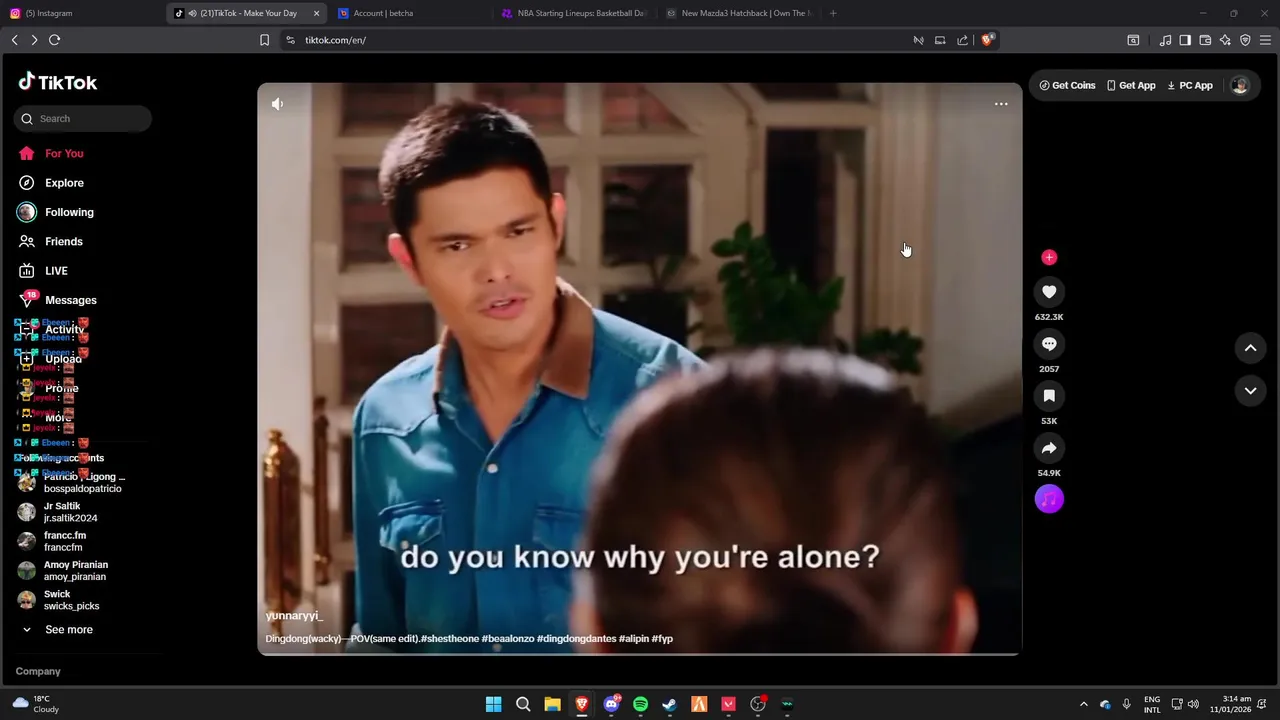
Task: Close the TikTok browser tab
Action: click(x=316, y=13)
